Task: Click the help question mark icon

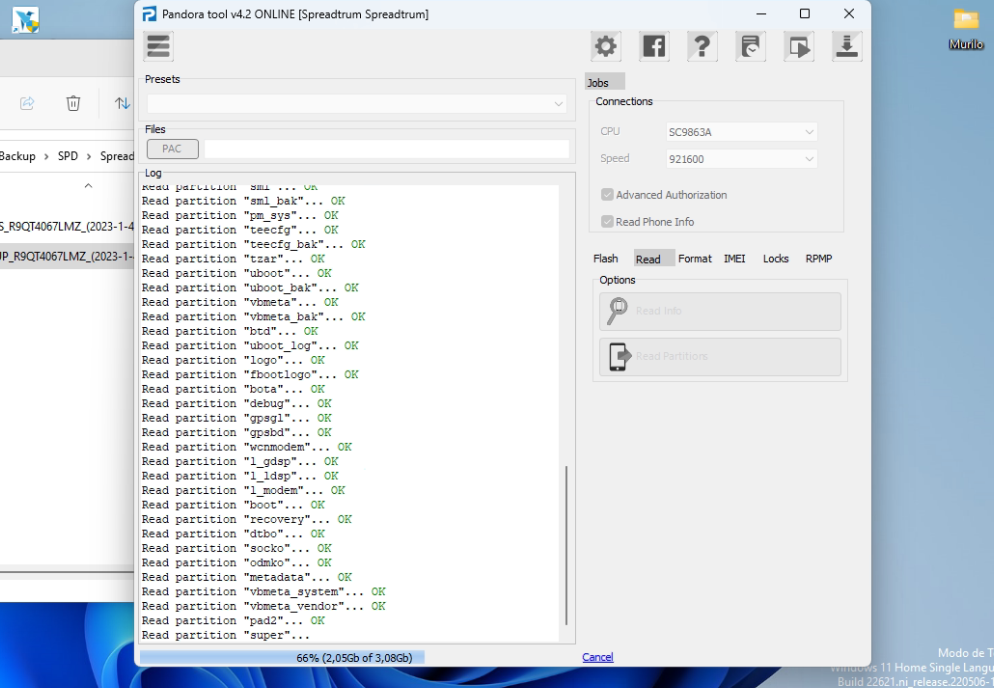Action: 702,46
